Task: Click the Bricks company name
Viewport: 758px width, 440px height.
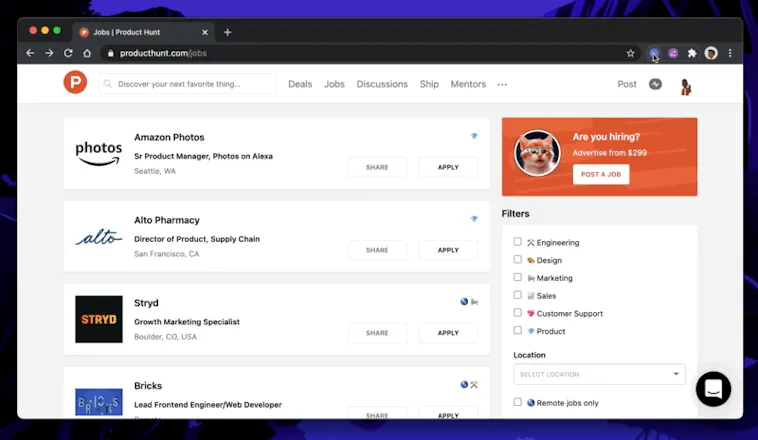Action: tap(148, 386)
